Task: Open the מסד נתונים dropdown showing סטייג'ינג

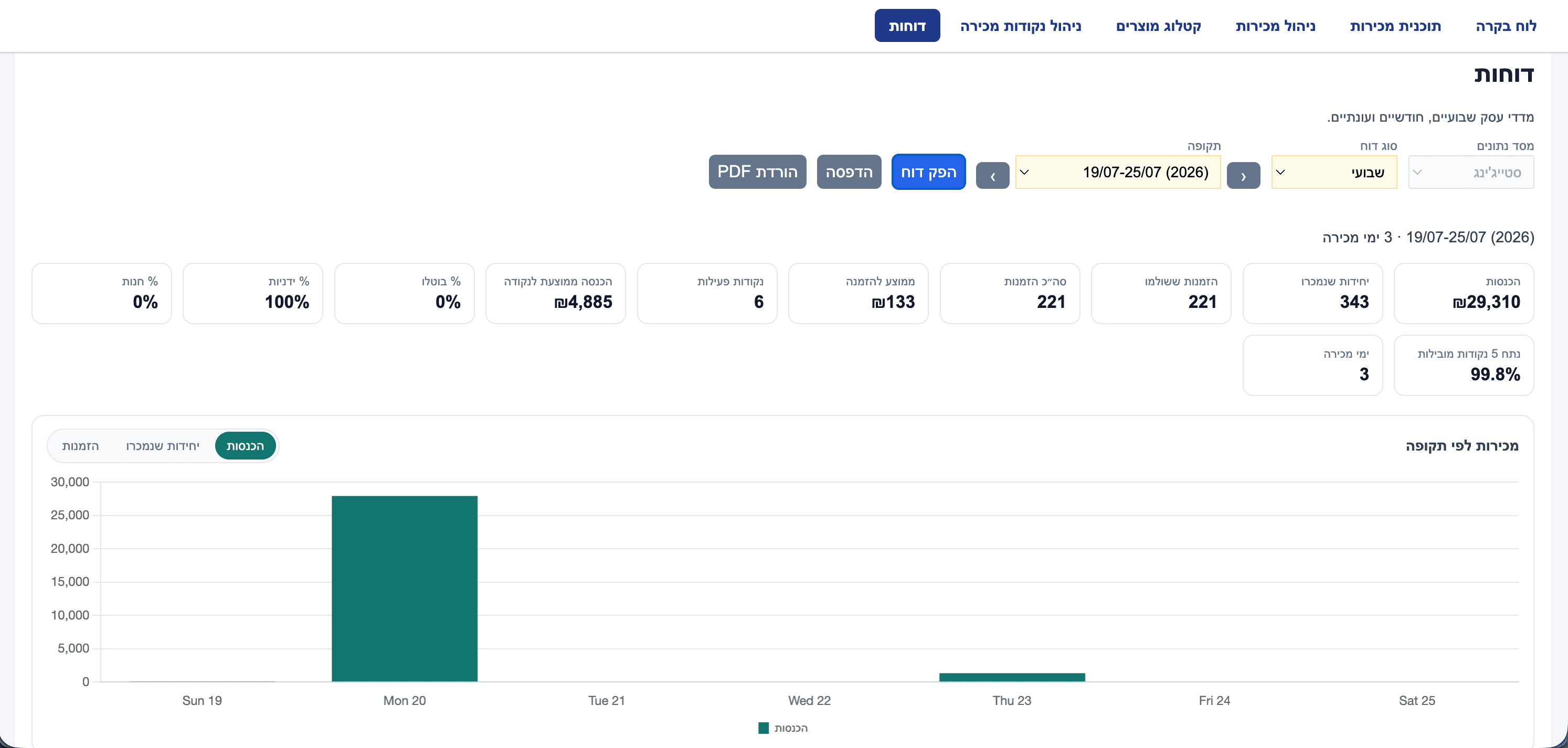Action: [x=1470, y=172]
